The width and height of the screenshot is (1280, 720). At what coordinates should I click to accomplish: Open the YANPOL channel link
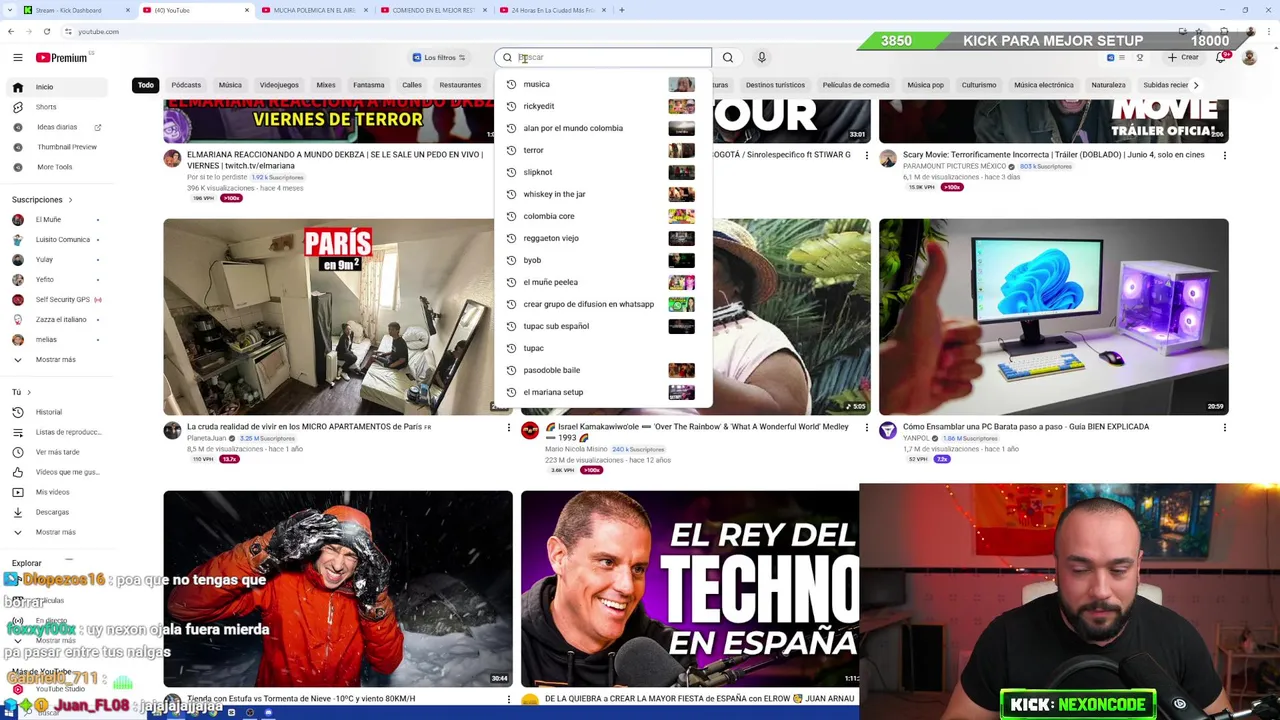[917, 438]
